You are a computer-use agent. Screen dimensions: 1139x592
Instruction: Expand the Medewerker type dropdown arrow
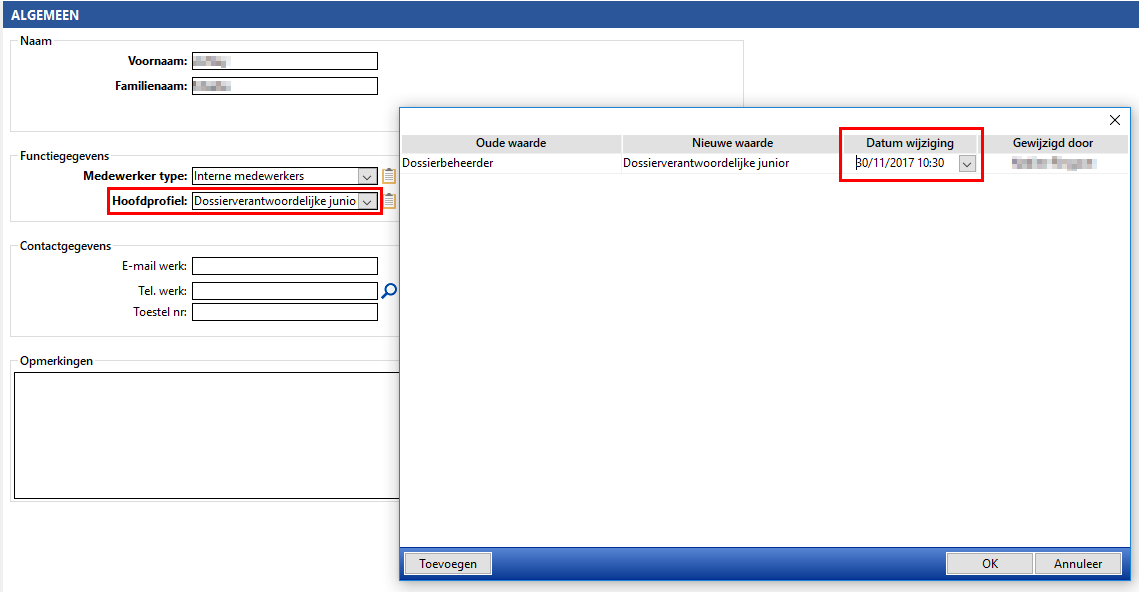click(368, 177)
